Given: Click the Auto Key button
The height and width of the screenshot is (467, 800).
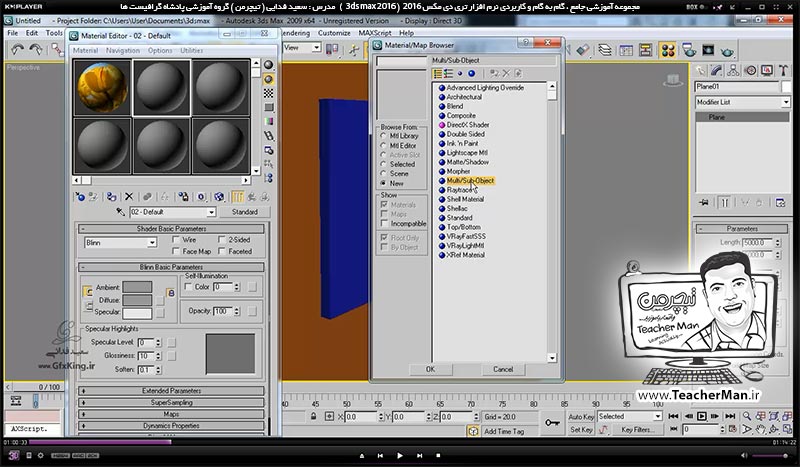Looking at the screenshot, I should tap(581, 417).
